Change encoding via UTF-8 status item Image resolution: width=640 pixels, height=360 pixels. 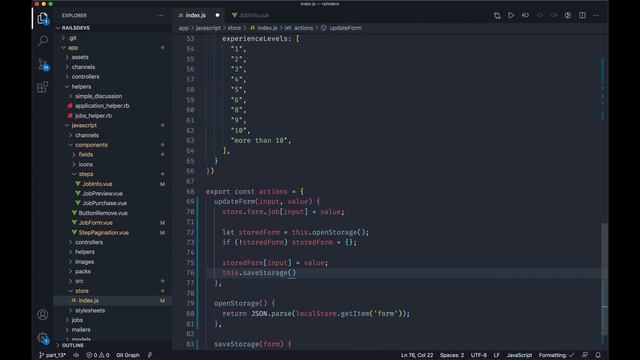click(479, 355)
